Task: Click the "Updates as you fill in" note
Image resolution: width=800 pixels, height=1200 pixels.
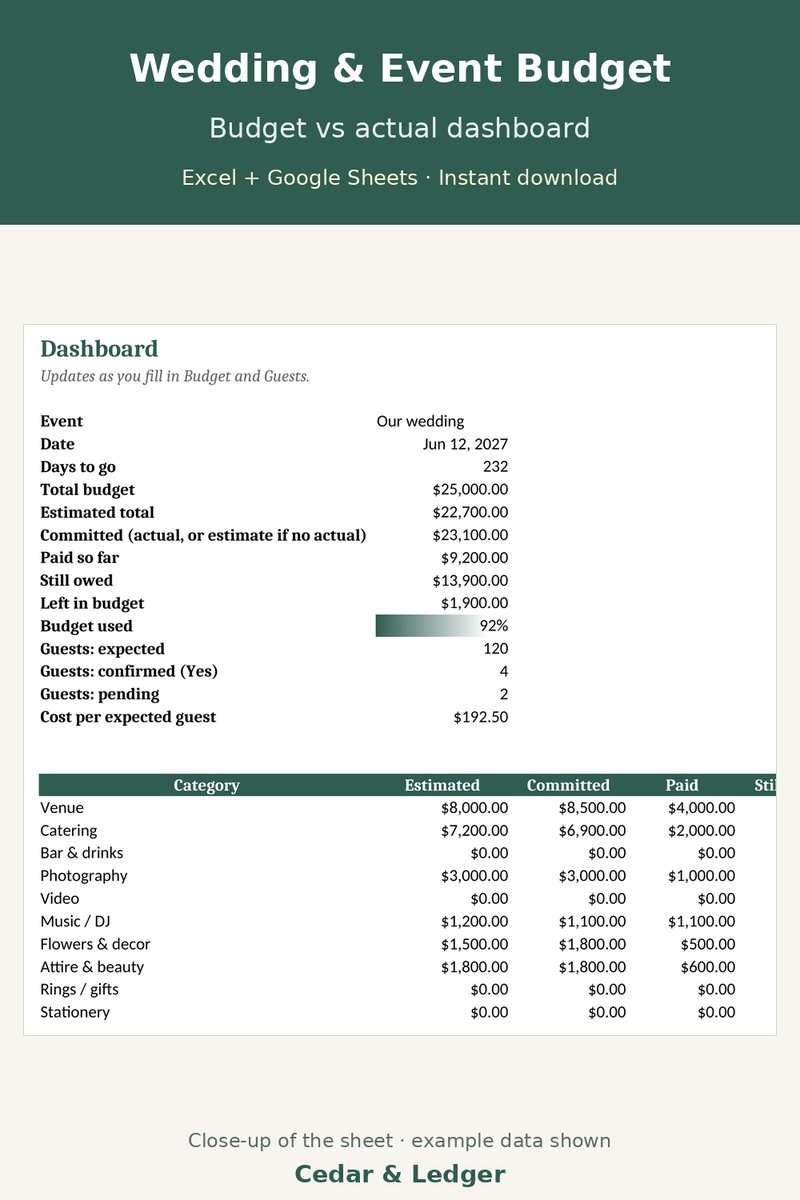Action: pyautogui.click(x=175, y=377)
